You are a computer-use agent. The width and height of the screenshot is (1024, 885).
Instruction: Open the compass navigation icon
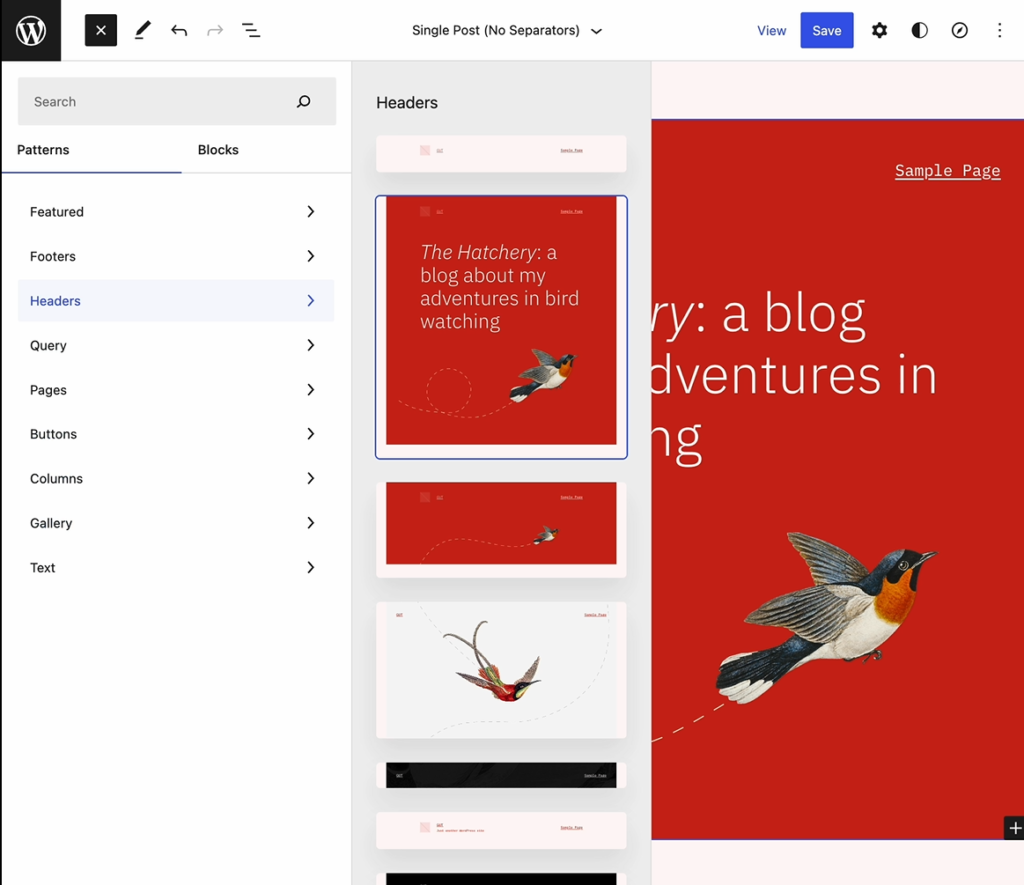tap(959, 31)
